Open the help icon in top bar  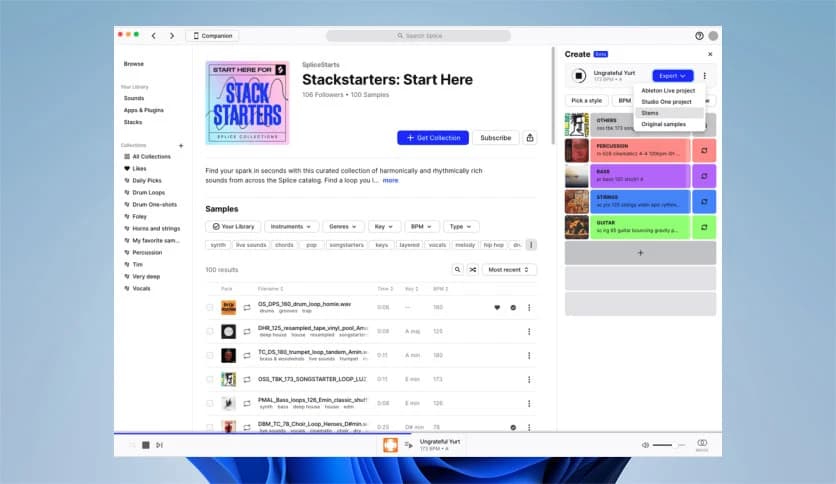tap(699, 36)
